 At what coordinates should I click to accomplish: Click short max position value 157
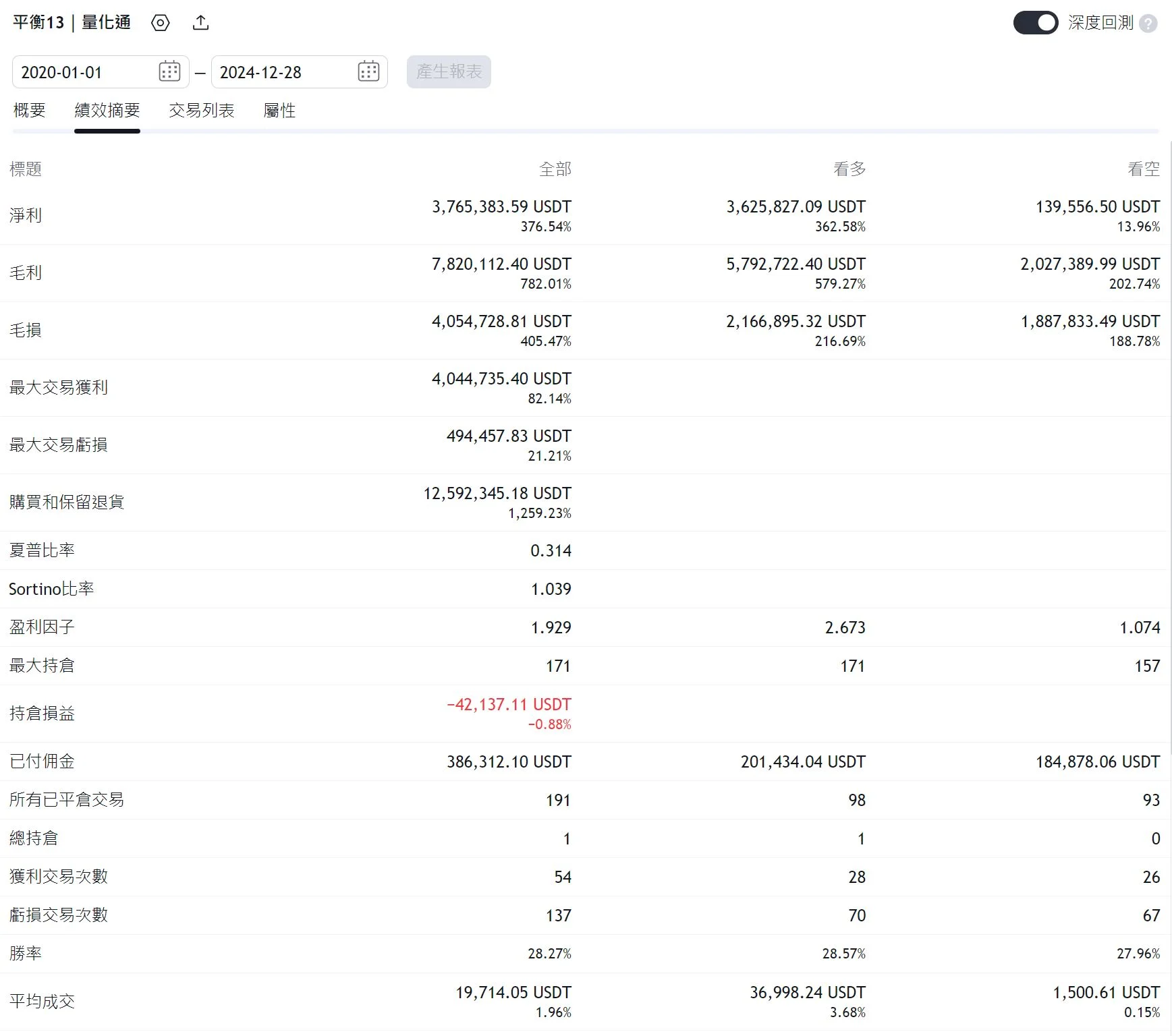pyautogui.click(x=1147, y=666)
